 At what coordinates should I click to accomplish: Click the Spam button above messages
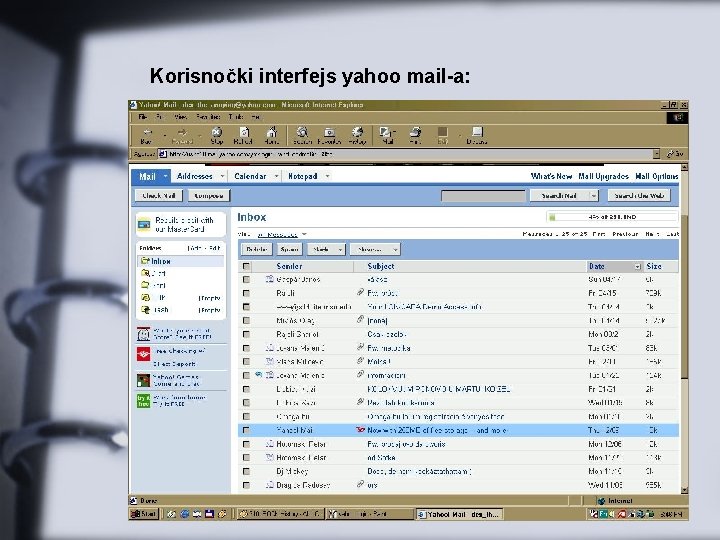290,249
